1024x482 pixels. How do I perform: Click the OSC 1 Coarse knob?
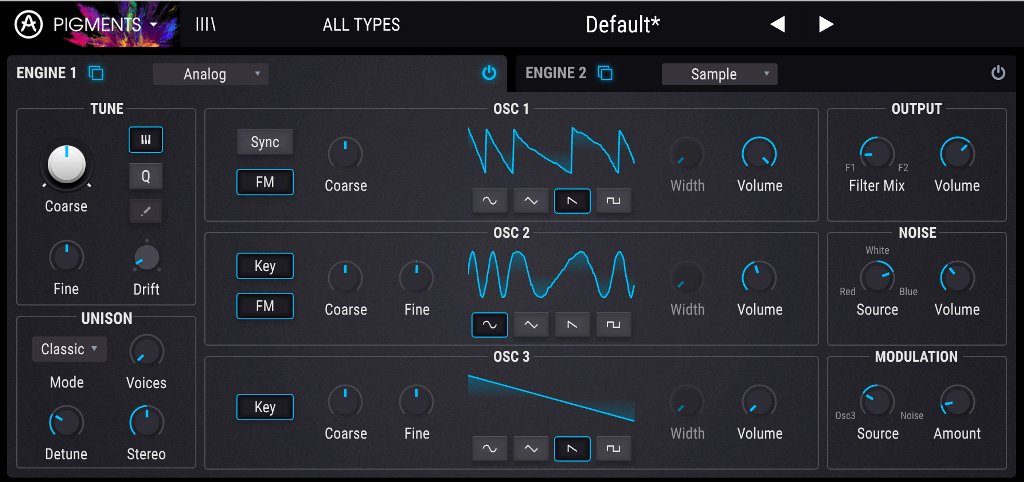click(345, 154)
